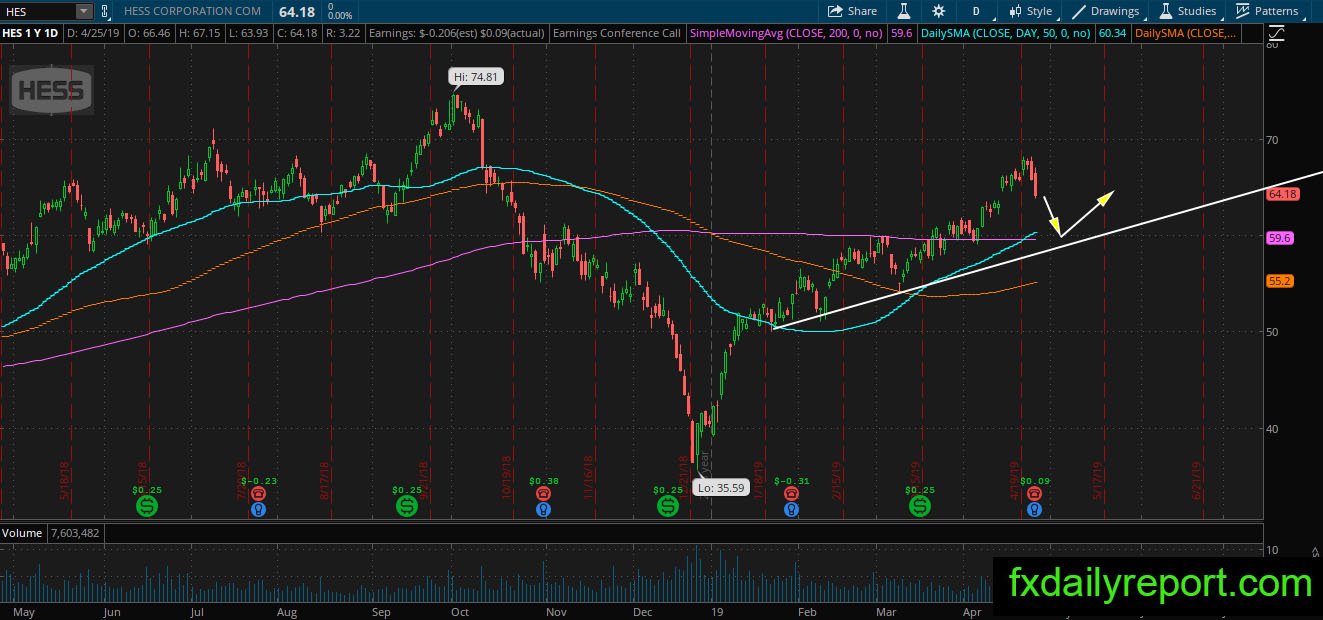Click the 6/21/19 expiration date marker
Viewport: 1323px width, 620px height.
[x=1196, y=480]
